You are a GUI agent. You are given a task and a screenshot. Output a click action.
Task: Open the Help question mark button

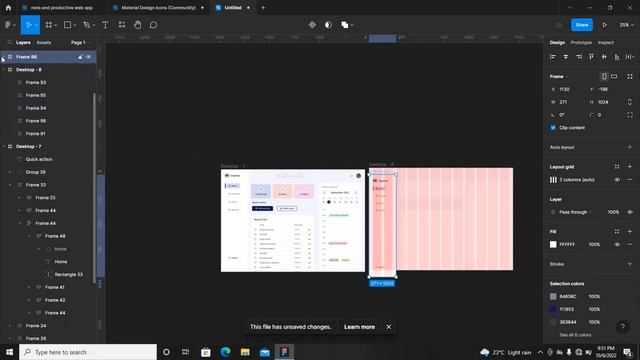(x=623, y=326)
